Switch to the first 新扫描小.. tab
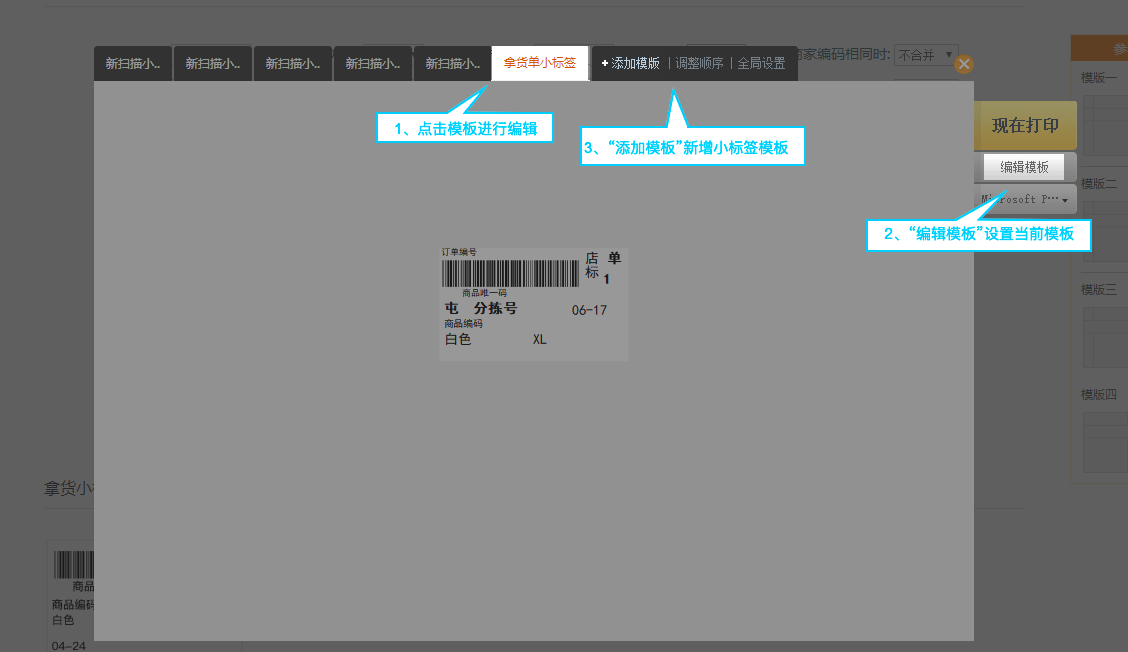1128x652 pixels. click(133, 63)
